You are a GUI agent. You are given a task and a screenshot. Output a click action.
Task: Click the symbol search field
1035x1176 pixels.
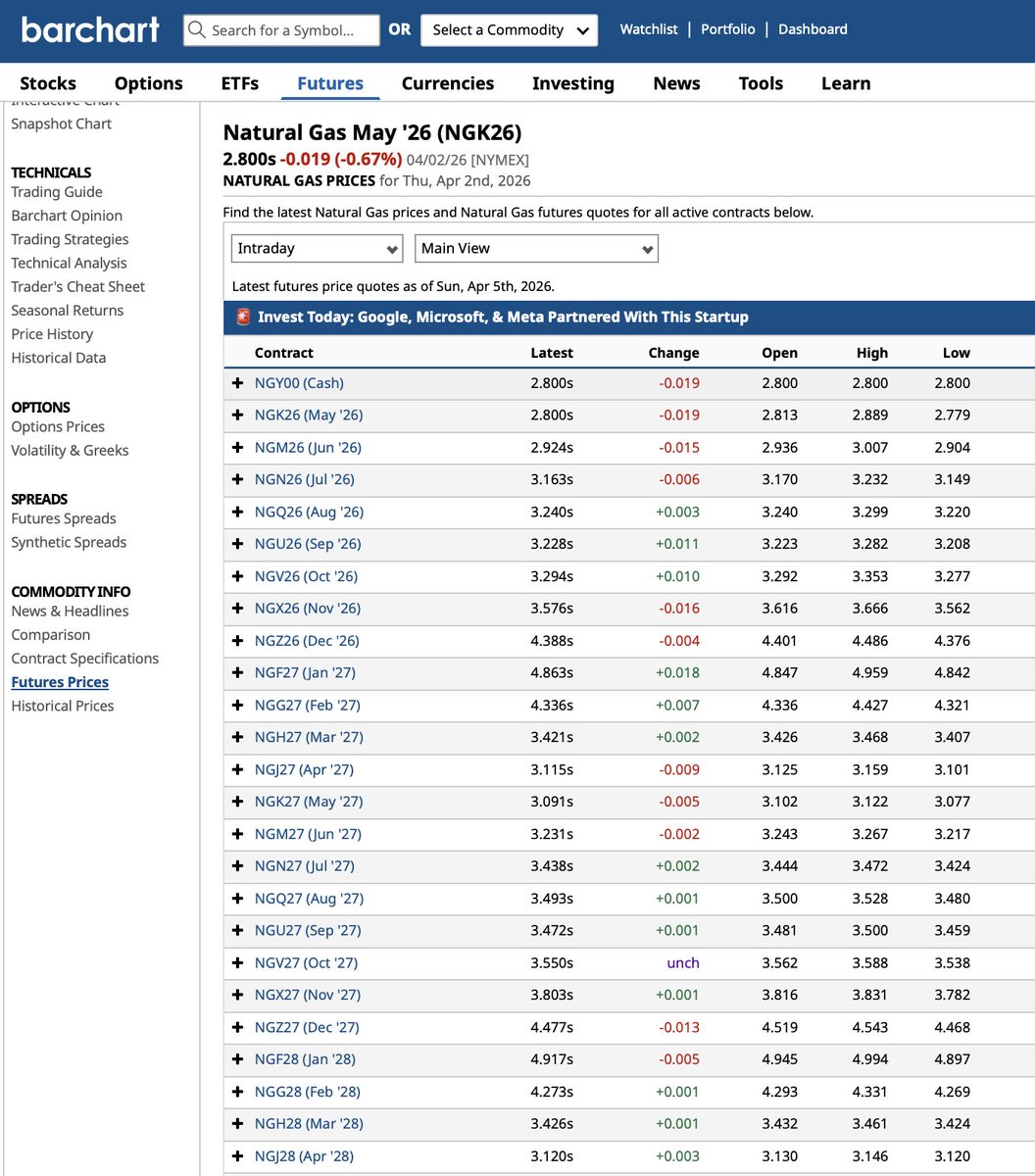(281, 30)
